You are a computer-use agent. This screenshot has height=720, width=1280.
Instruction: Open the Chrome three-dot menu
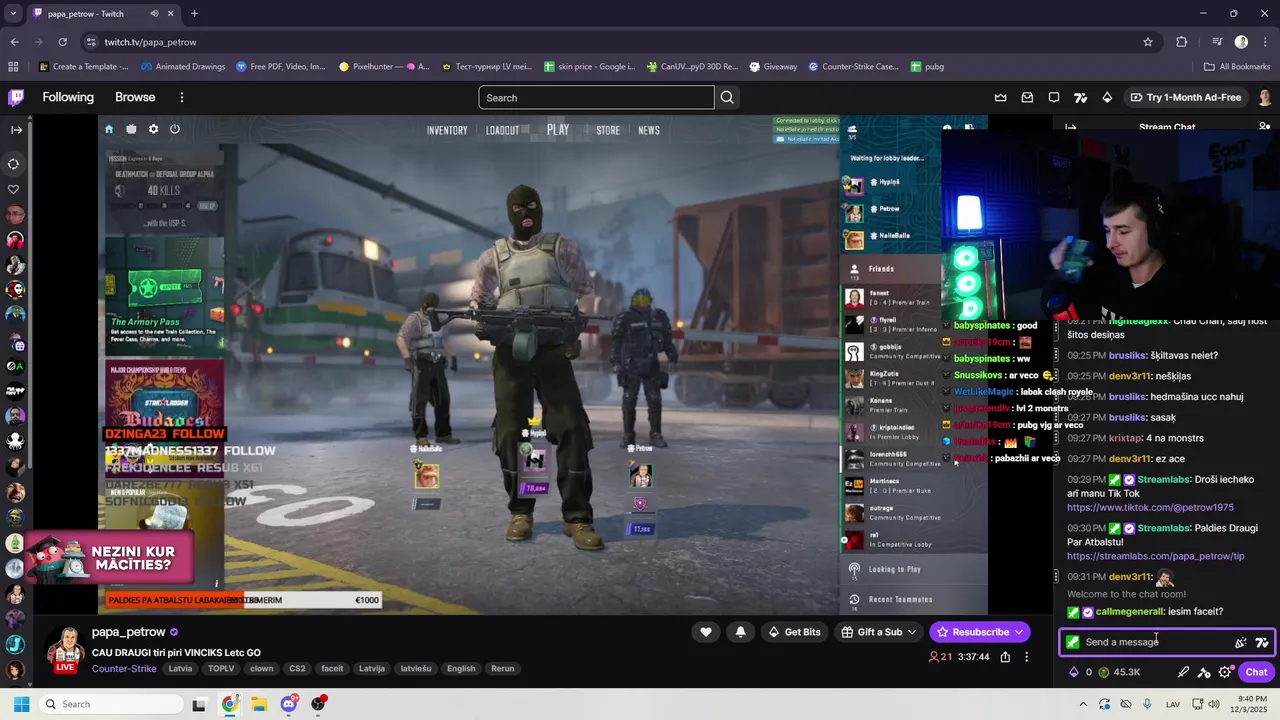pos(1265,42)
